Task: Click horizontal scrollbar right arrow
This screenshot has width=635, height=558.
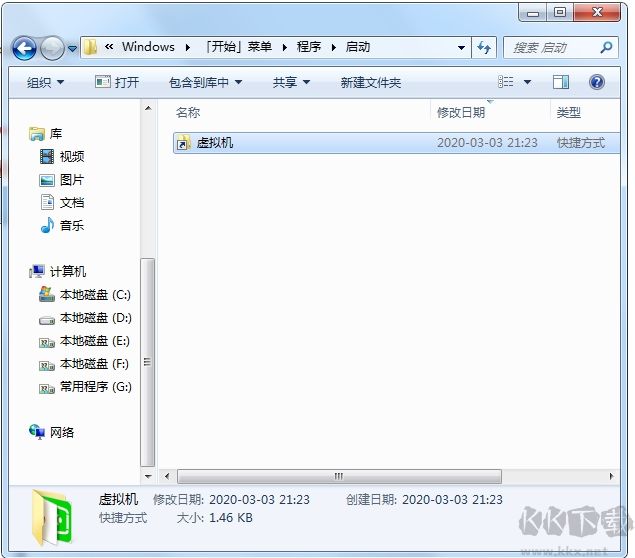Action: click(x=611, y=476)
